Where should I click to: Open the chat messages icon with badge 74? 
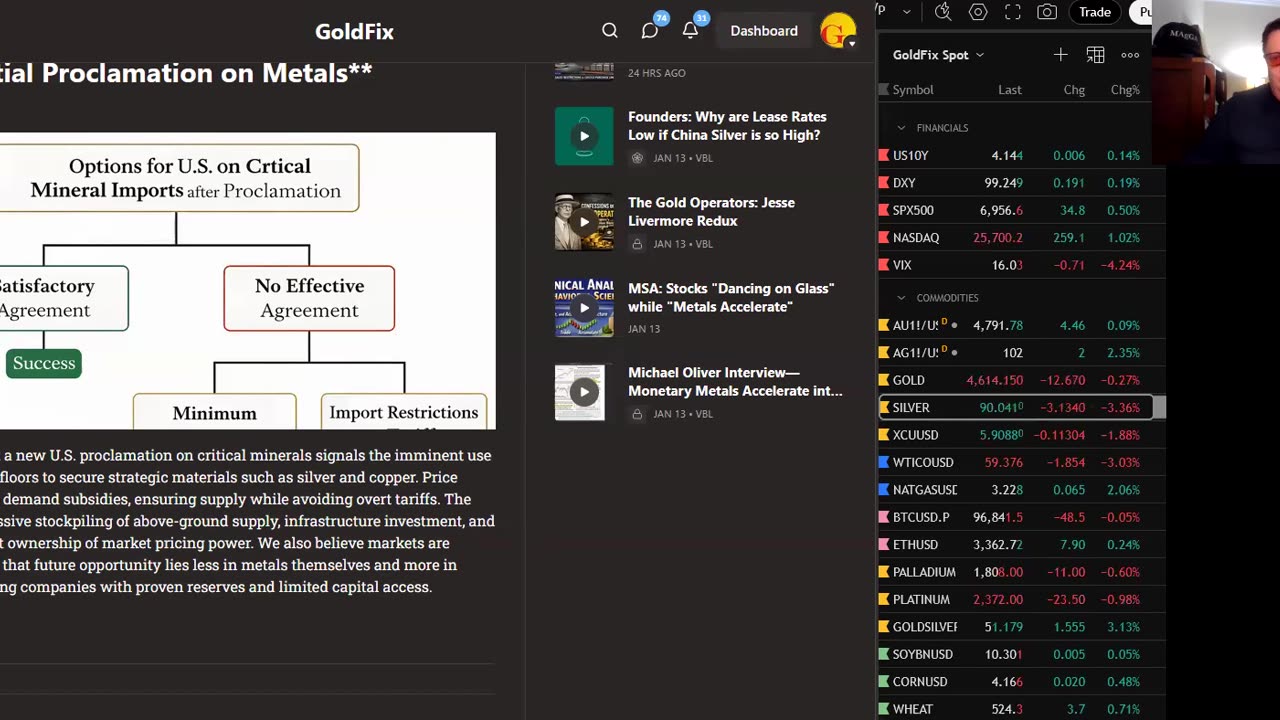click(x=650, y=31)
